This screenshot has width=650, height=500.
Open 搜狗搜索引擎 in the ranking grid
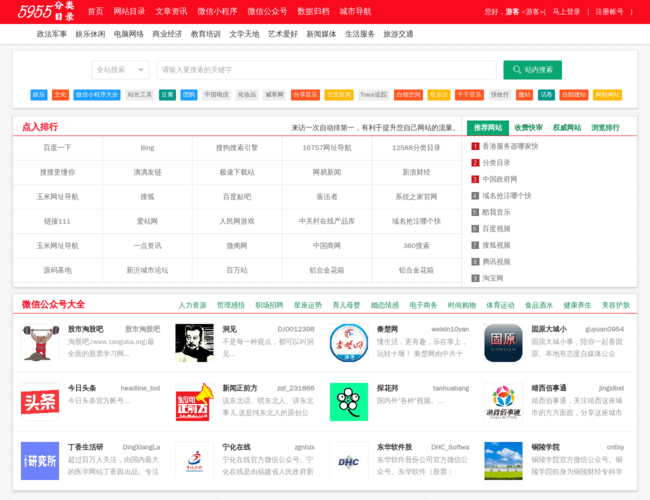[x=237, y=148]
